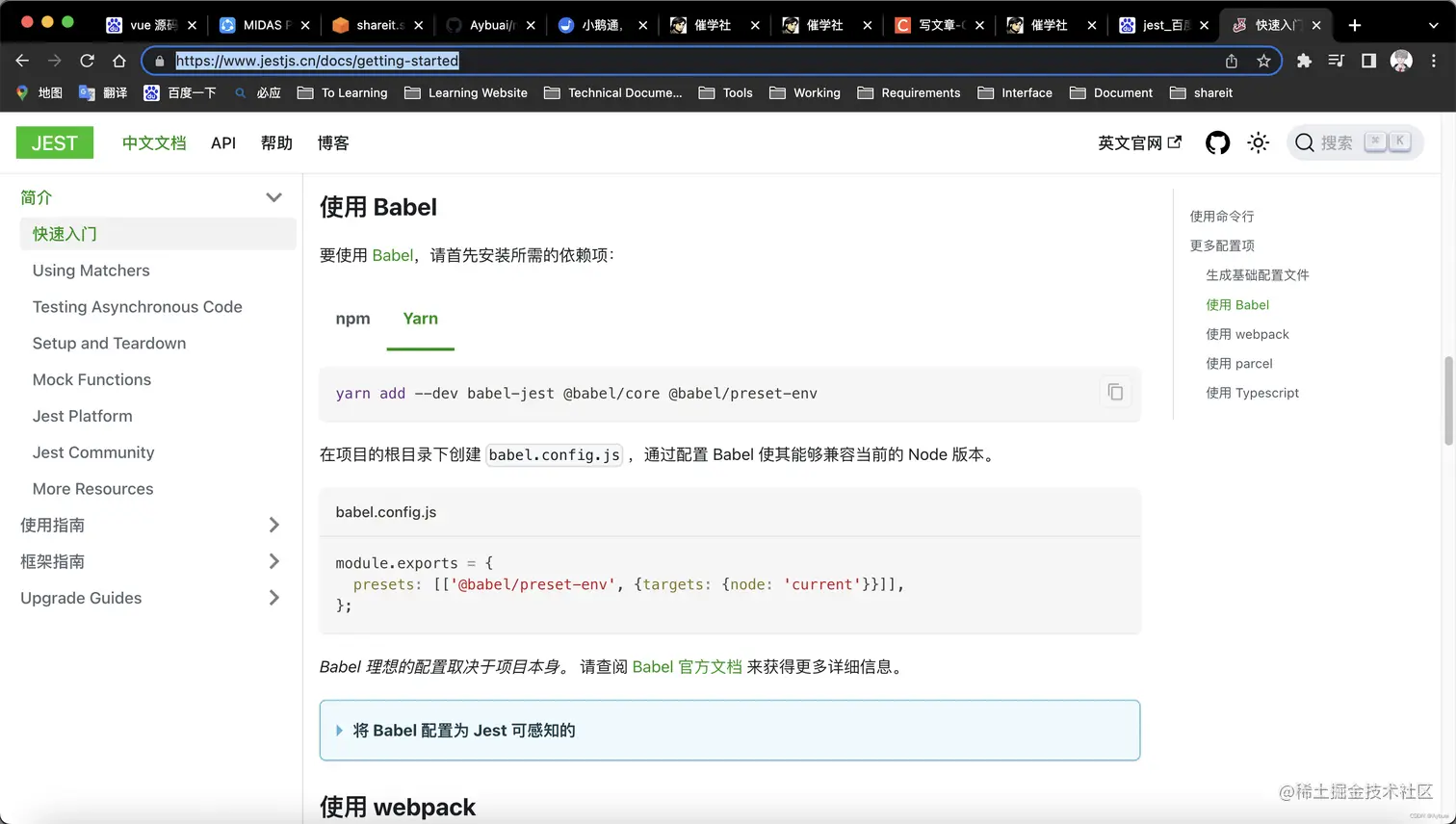Expand the 使用指南 sidebar section

273,525
